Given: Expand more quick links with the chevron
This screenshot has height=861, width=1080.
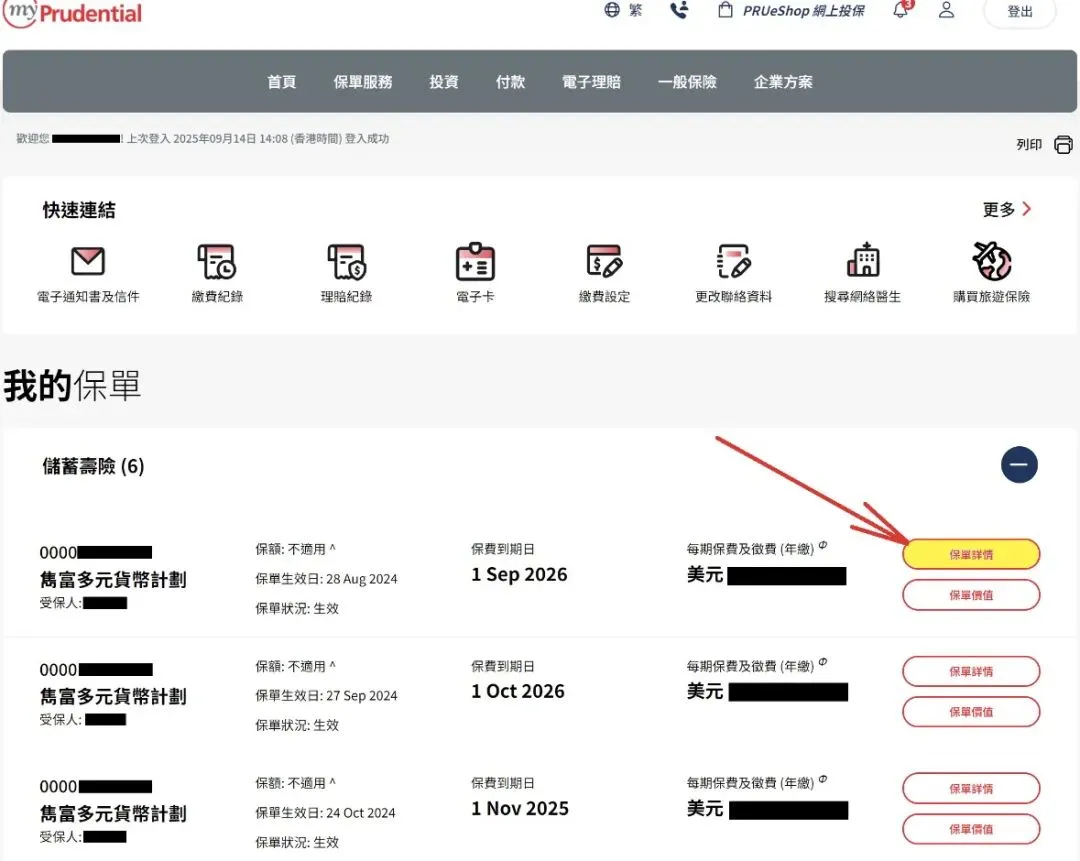Looking at the screenshot, I should (x=1026, y=209).
